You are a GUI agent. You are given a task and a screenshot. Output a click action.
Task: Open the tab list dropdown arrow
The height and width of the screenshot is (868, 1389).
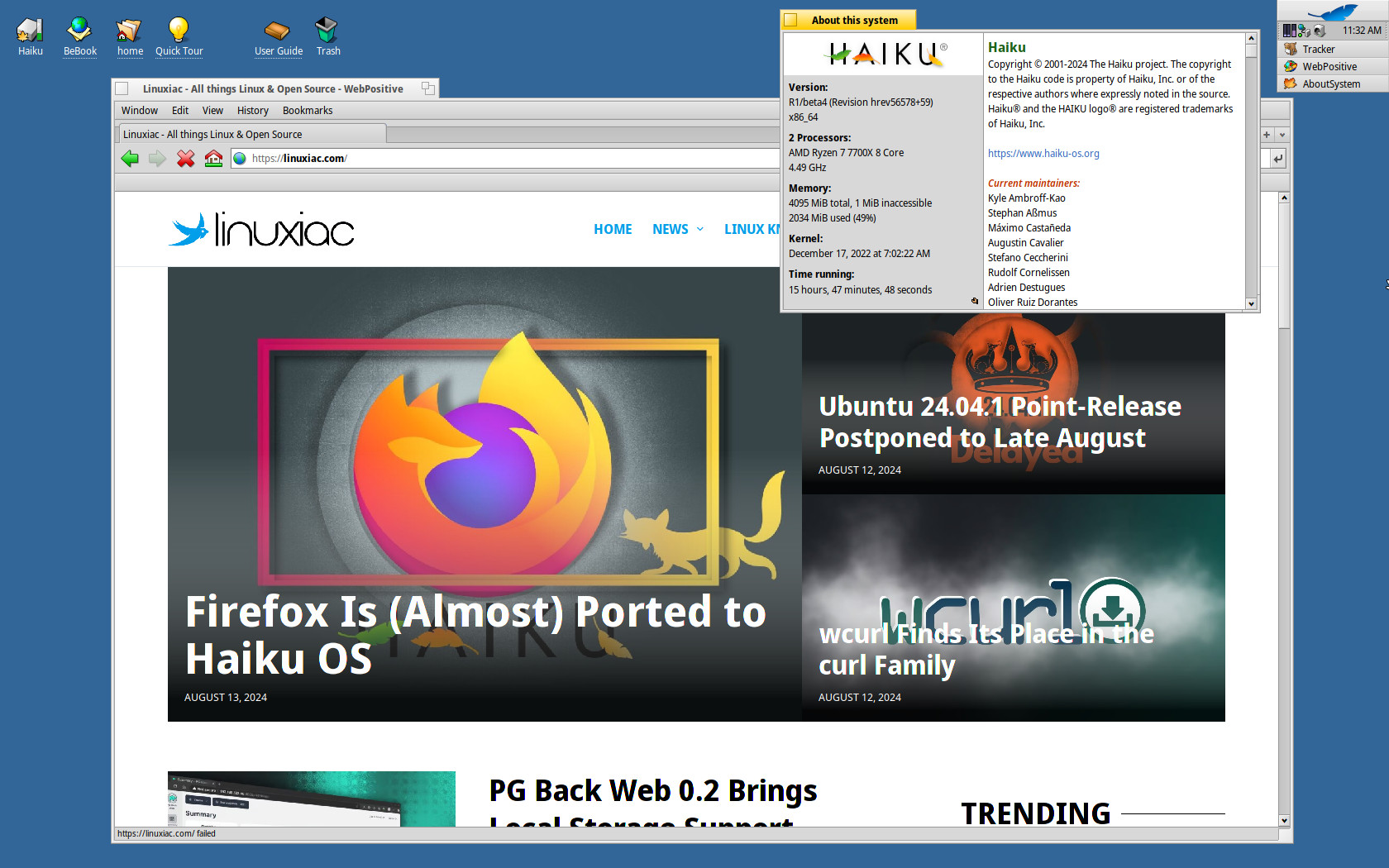pyautogui.click(x=1282, y=135)
